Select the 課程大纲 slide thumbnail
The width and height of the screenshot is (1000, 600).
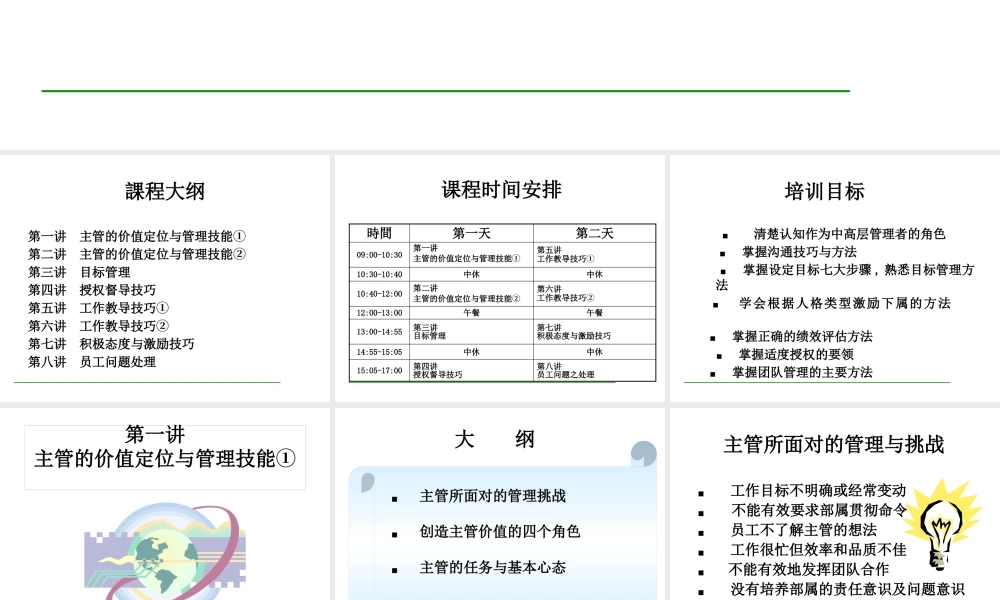point(165,278)
